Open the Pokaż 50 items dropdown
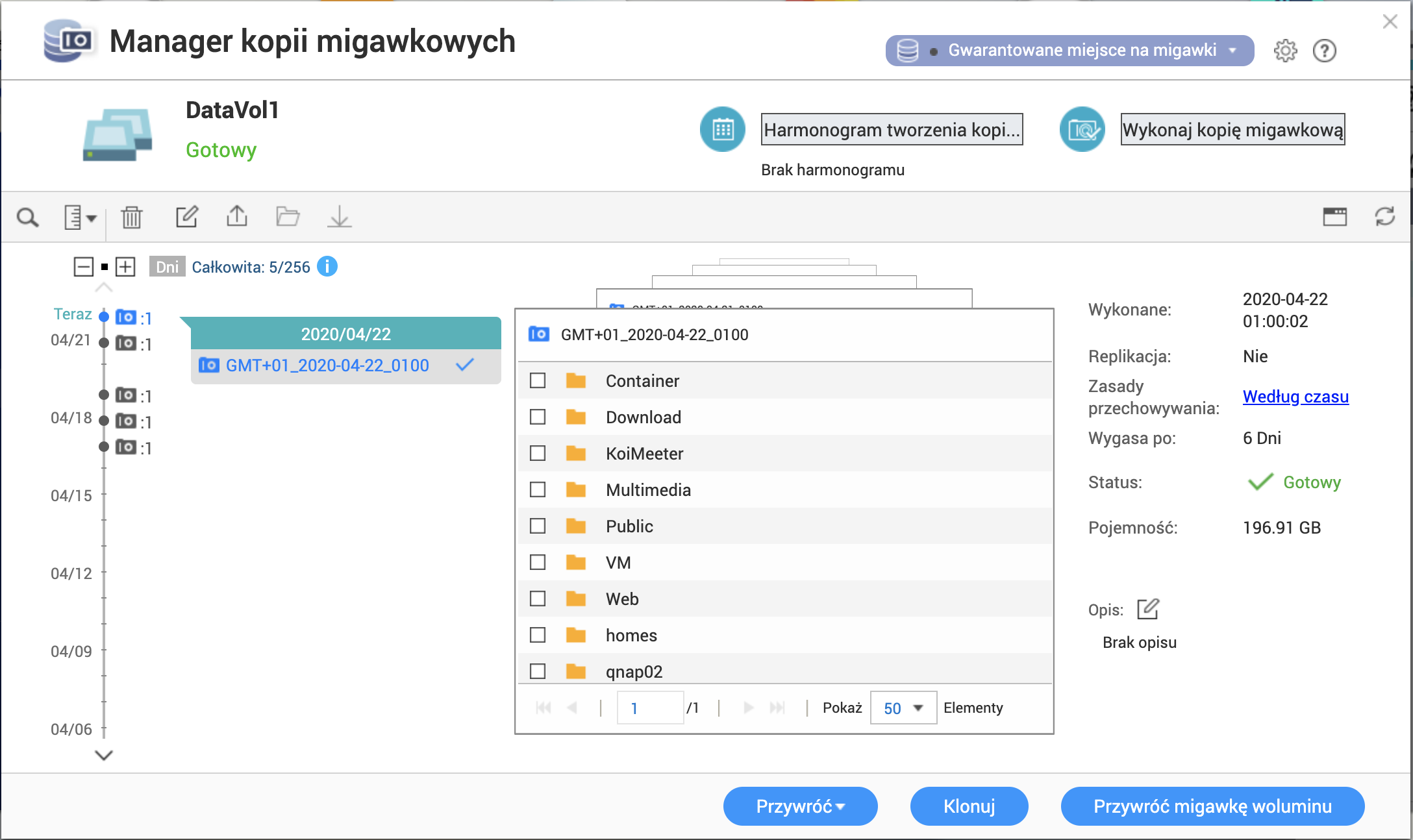This screenshot has width=1413, height=840. pyautogui.click(x=903, y=708)
